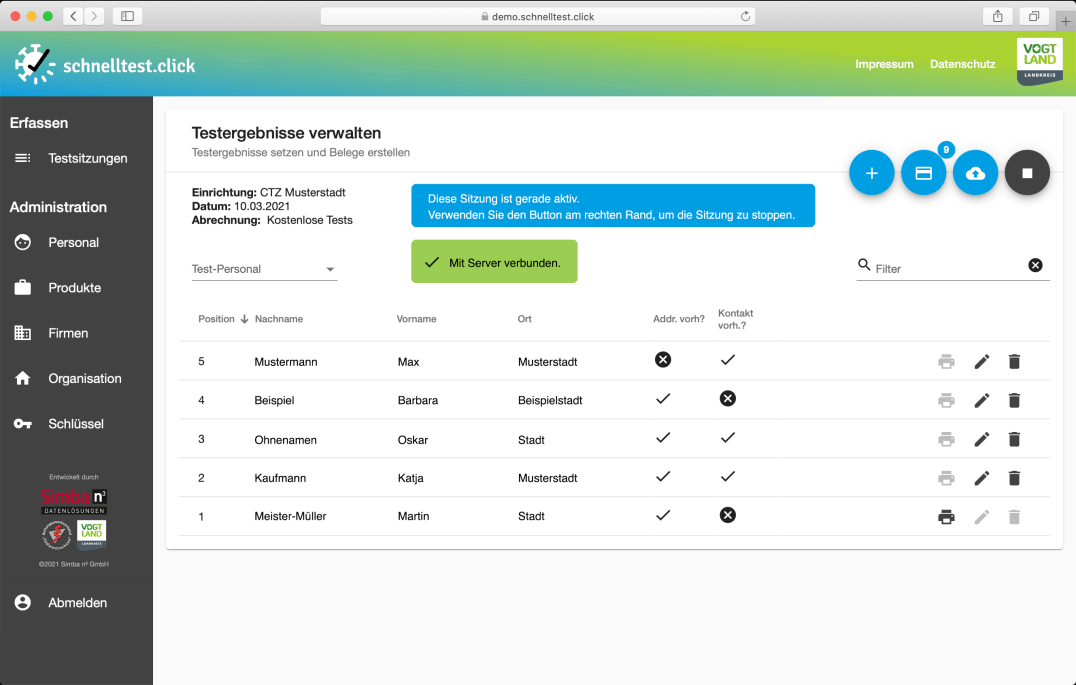Image resolution: width=1076 pixels, height=685 pixels.
Task: Click Abmelden to log out
Action: [x=77, y=603]
